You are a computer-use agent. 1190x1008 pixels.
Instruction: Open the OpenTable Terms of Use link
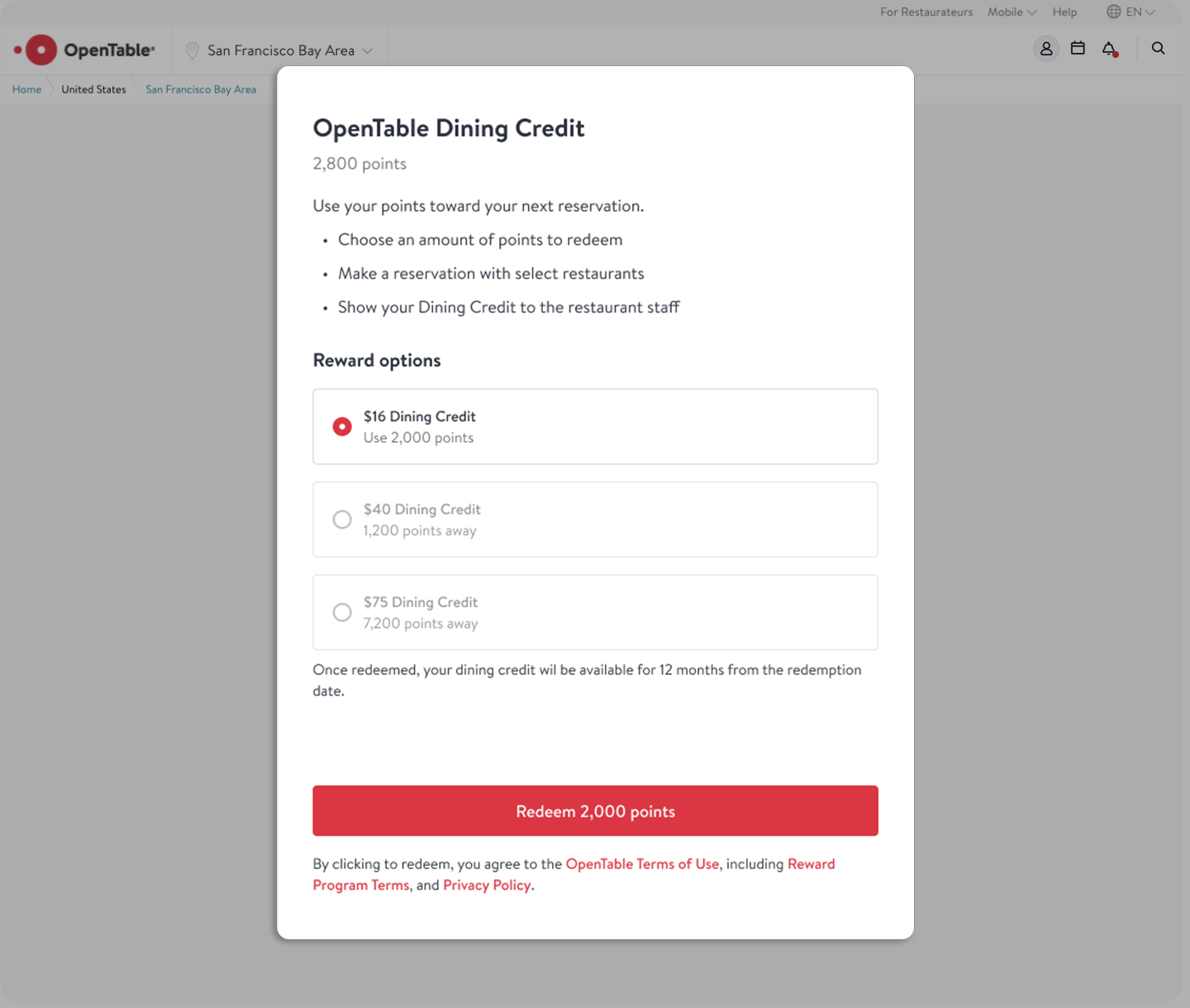(642, 863)
